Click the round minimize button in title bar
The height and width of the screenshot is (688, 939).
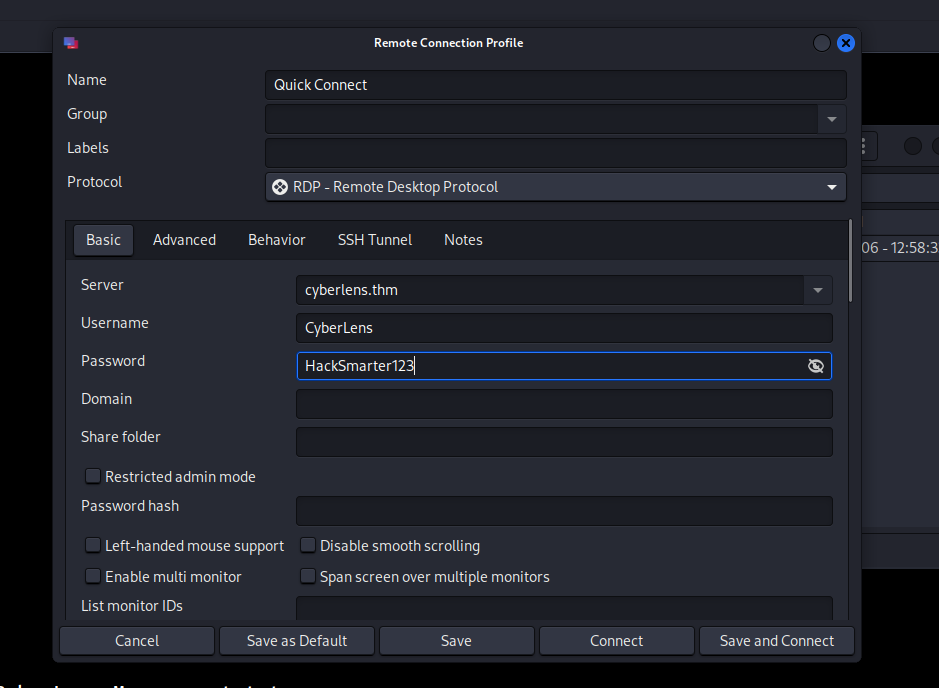pyautogui.click(x=822, y=43)
